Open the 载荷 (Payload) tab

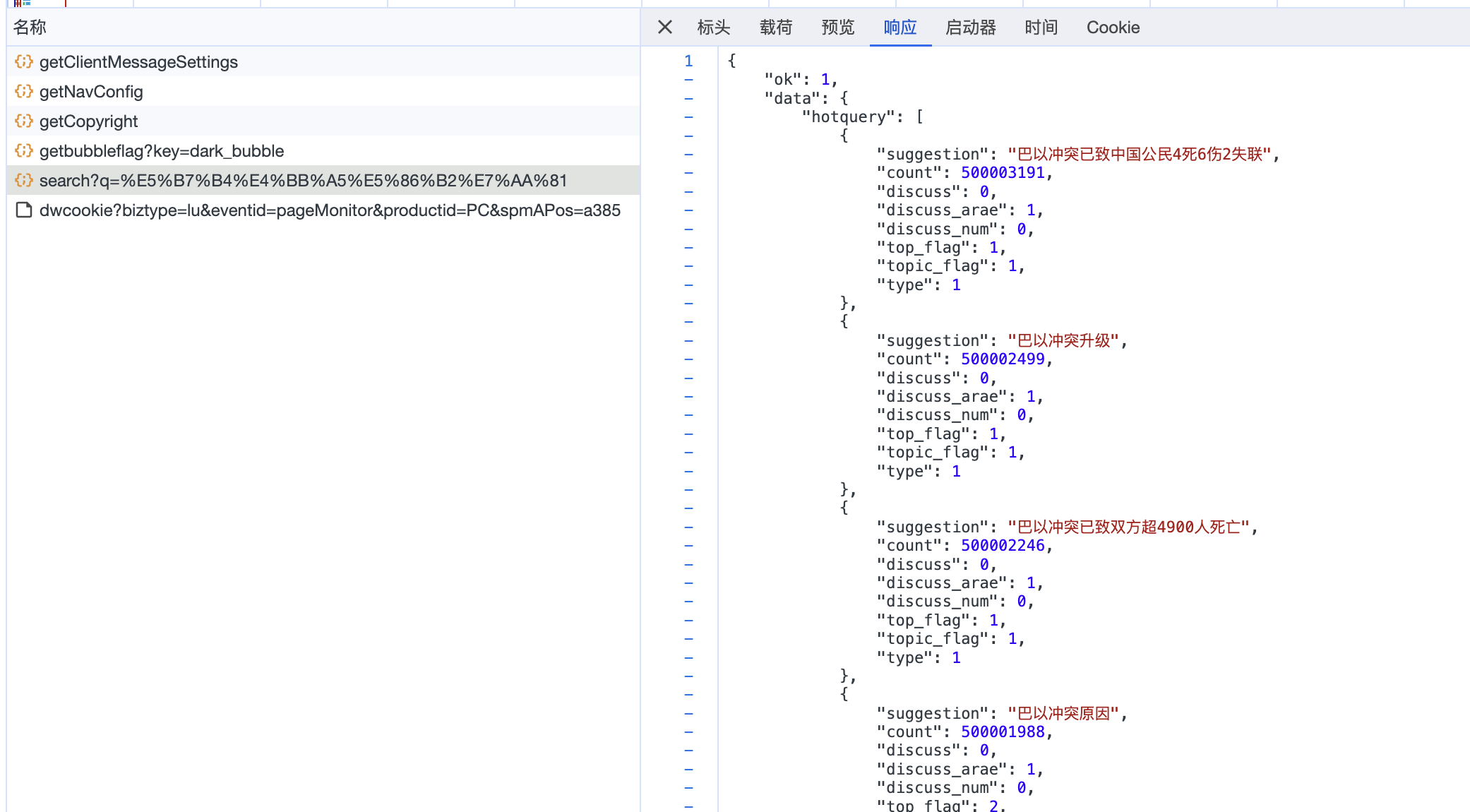tap(775, 28)
